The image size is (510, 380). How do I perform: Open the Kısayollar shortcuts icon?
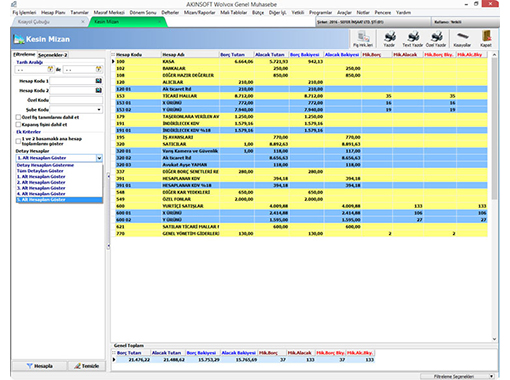click(462, 39)
